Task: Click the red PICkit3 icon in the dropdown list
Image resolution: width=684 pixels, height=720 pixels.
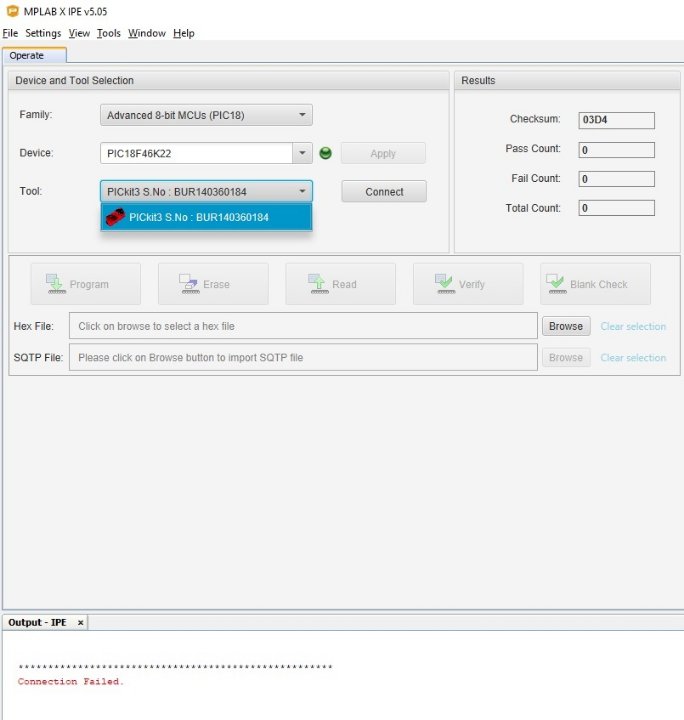Action: pyautogui.click(x=115, y=217)
